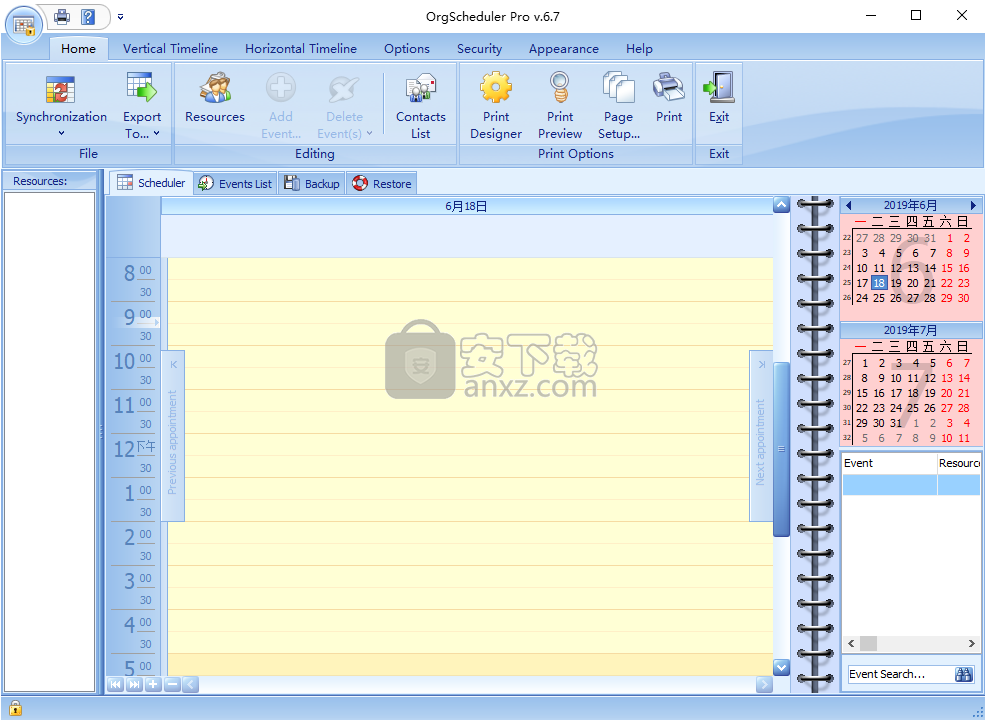Go to next month in calendar
This screenshot has height=721, width=986.
(973, 206)
